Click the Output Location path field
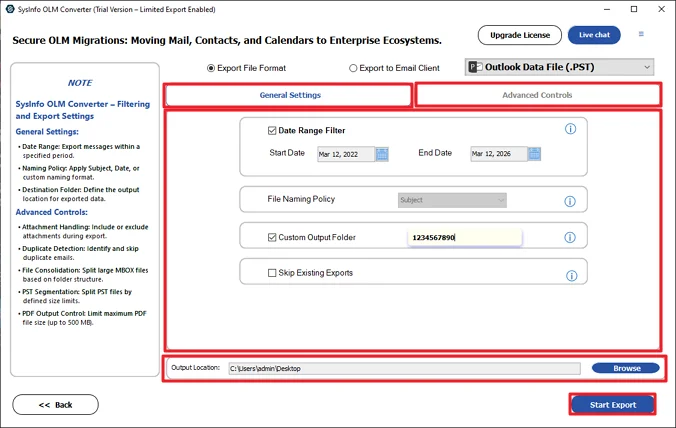 click(x=404, y=369)
